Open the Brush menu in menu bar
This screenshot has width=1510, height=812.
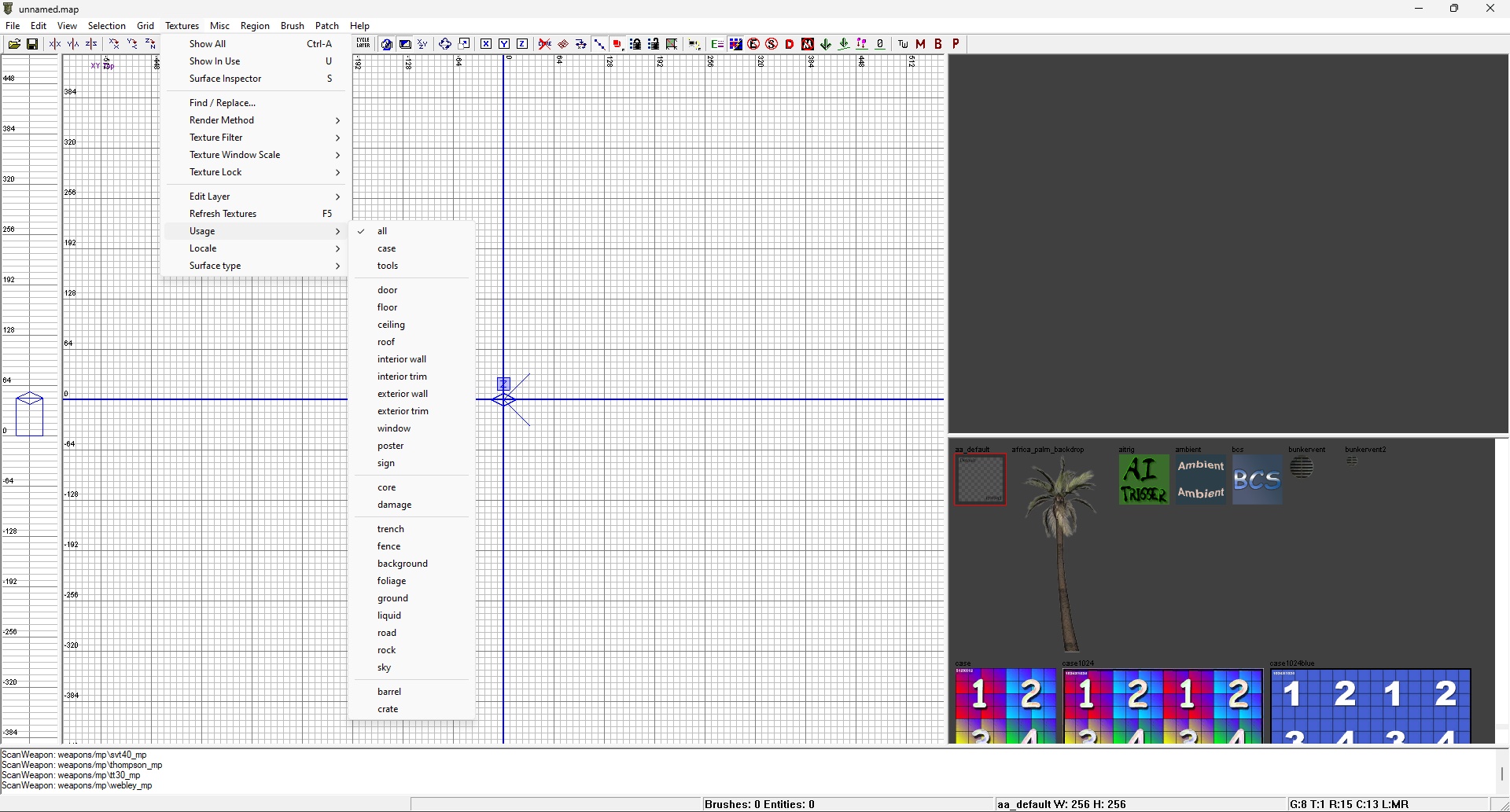click(292, 26)
